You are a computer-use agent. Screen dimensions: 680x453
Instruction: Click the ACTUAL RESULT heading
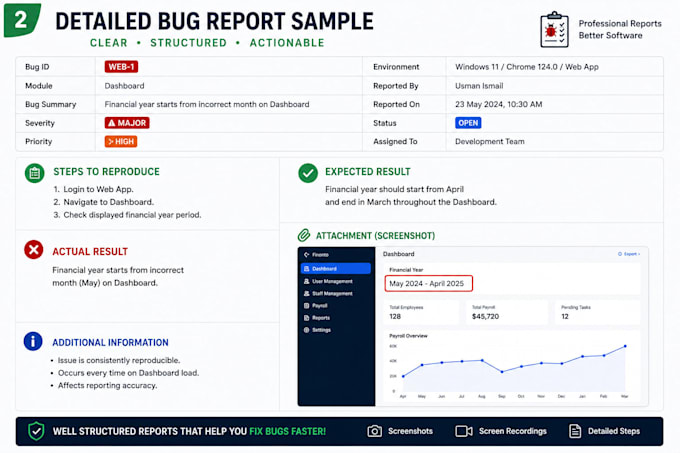(x=90, y=252)
